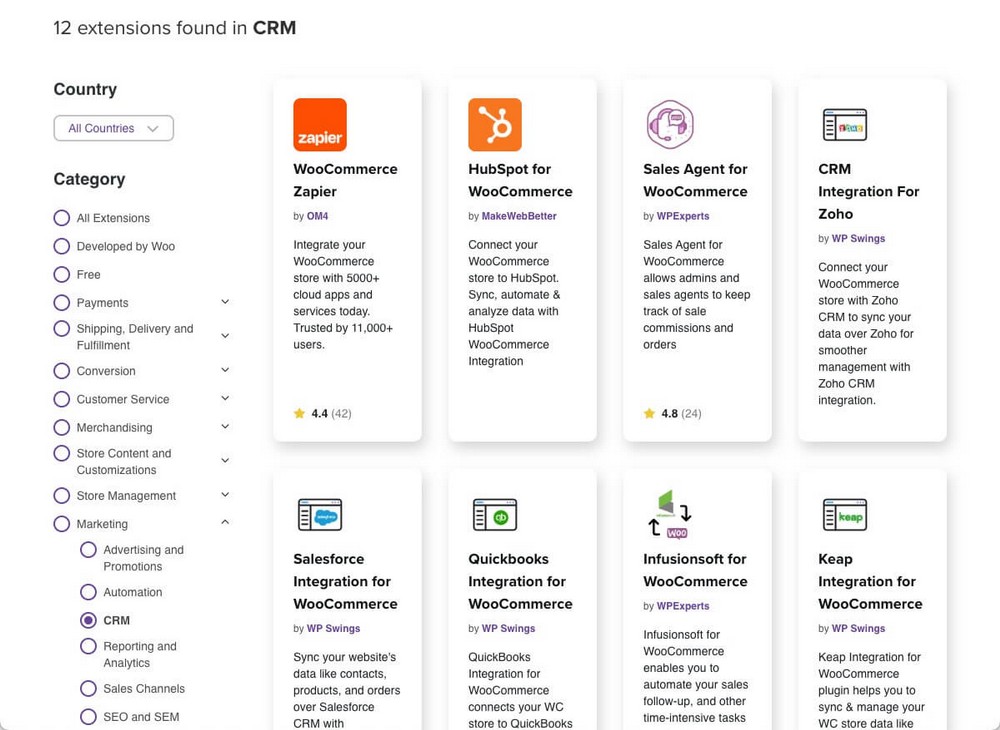Choose the SEO and SEM subcategory
The image size is (1000, 730).
click(89, 717)
